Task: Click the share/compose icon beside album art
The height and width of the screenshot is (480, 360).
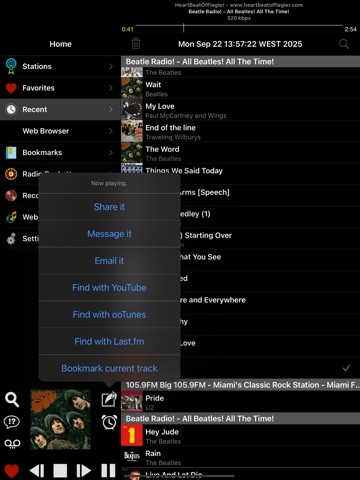Action: point(109,399)
